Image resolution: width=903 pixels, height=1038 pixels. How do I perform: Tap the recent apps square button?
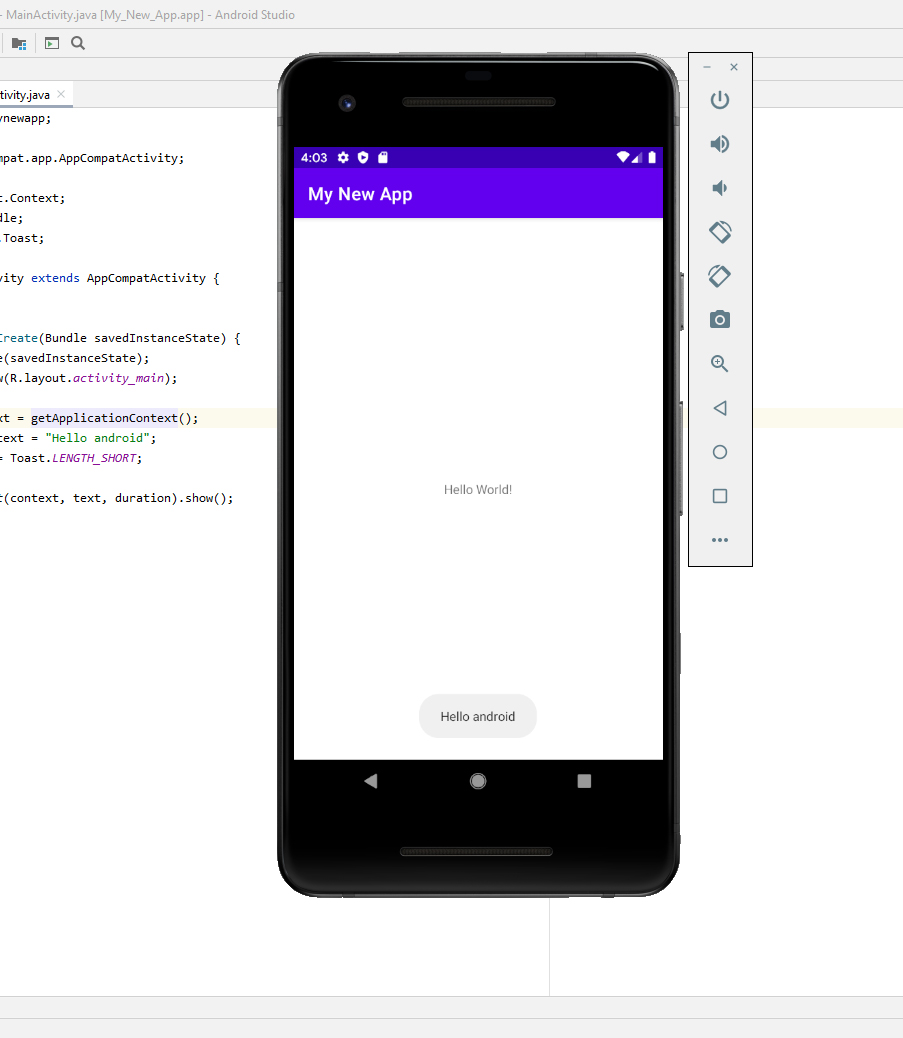click(x=583, y=781)
